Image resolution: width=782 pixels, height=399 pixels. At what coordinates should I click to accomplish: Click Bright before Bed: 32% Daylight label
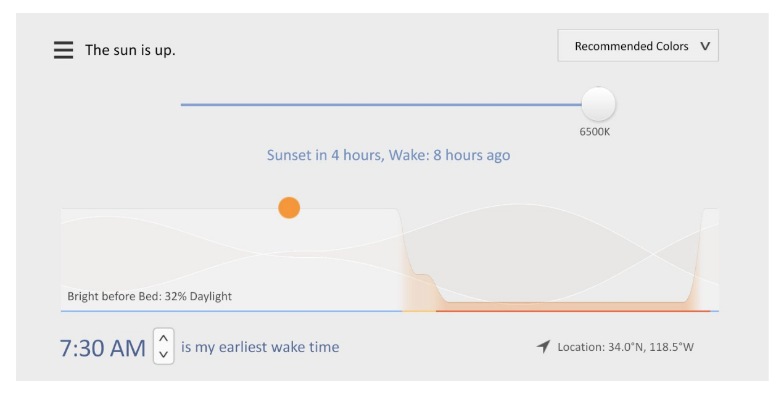(150, 296)
